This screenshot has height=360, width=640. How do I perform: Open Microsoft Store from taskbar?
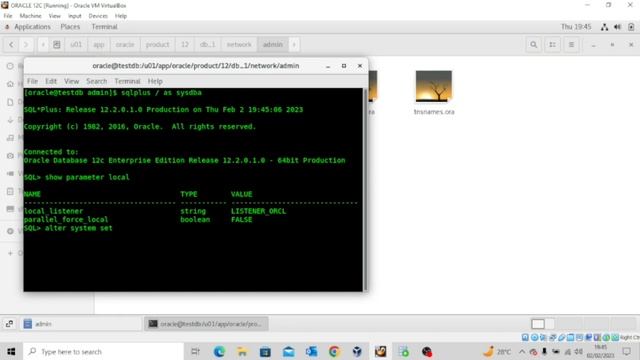tap(265, 352)
